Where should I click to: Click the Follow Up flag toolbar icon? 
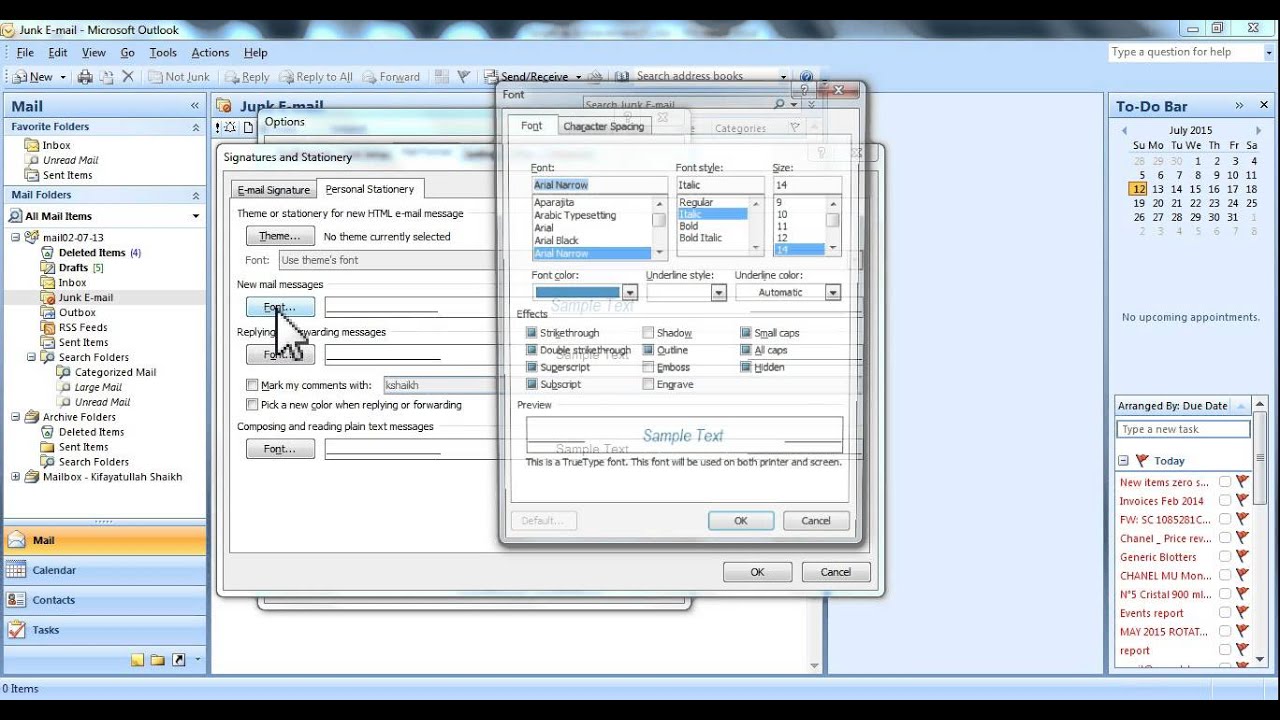463,76
